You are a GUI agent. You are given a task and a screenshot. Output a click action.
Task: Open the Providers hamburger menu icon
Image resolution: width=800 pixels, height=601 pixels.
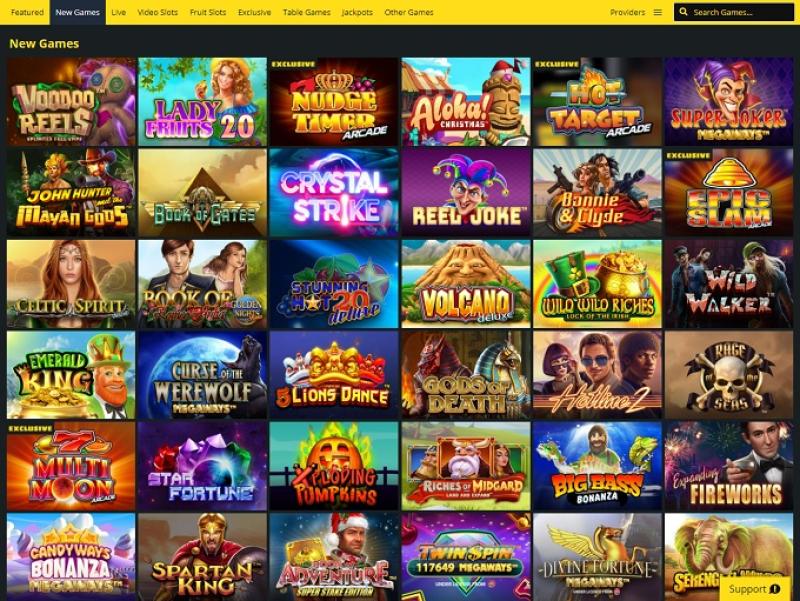[x=658, y=12]
